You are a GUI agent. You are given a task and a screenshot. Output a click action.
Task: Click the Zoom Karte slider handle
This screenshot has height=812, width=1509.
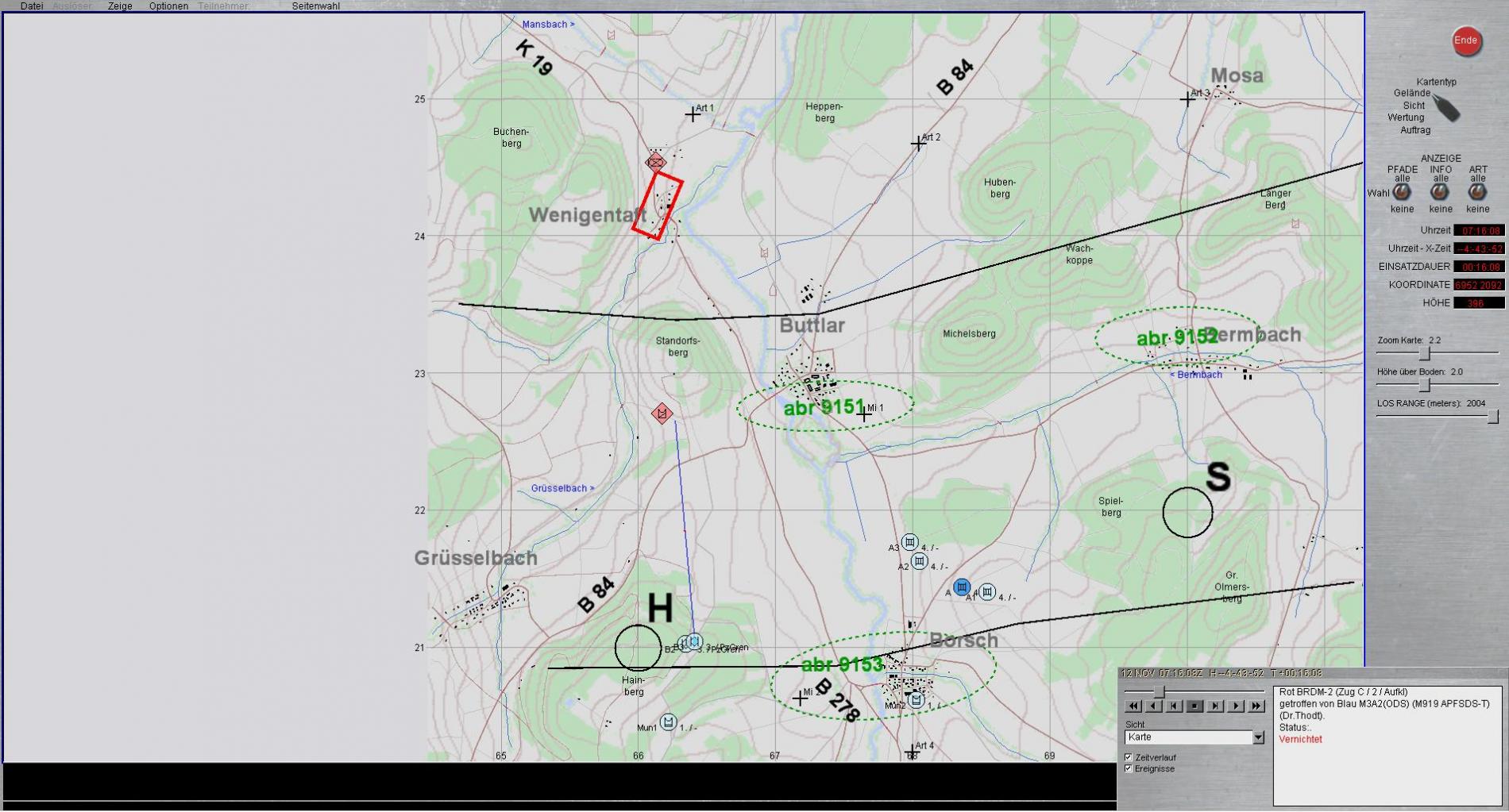pos(1425,353)
